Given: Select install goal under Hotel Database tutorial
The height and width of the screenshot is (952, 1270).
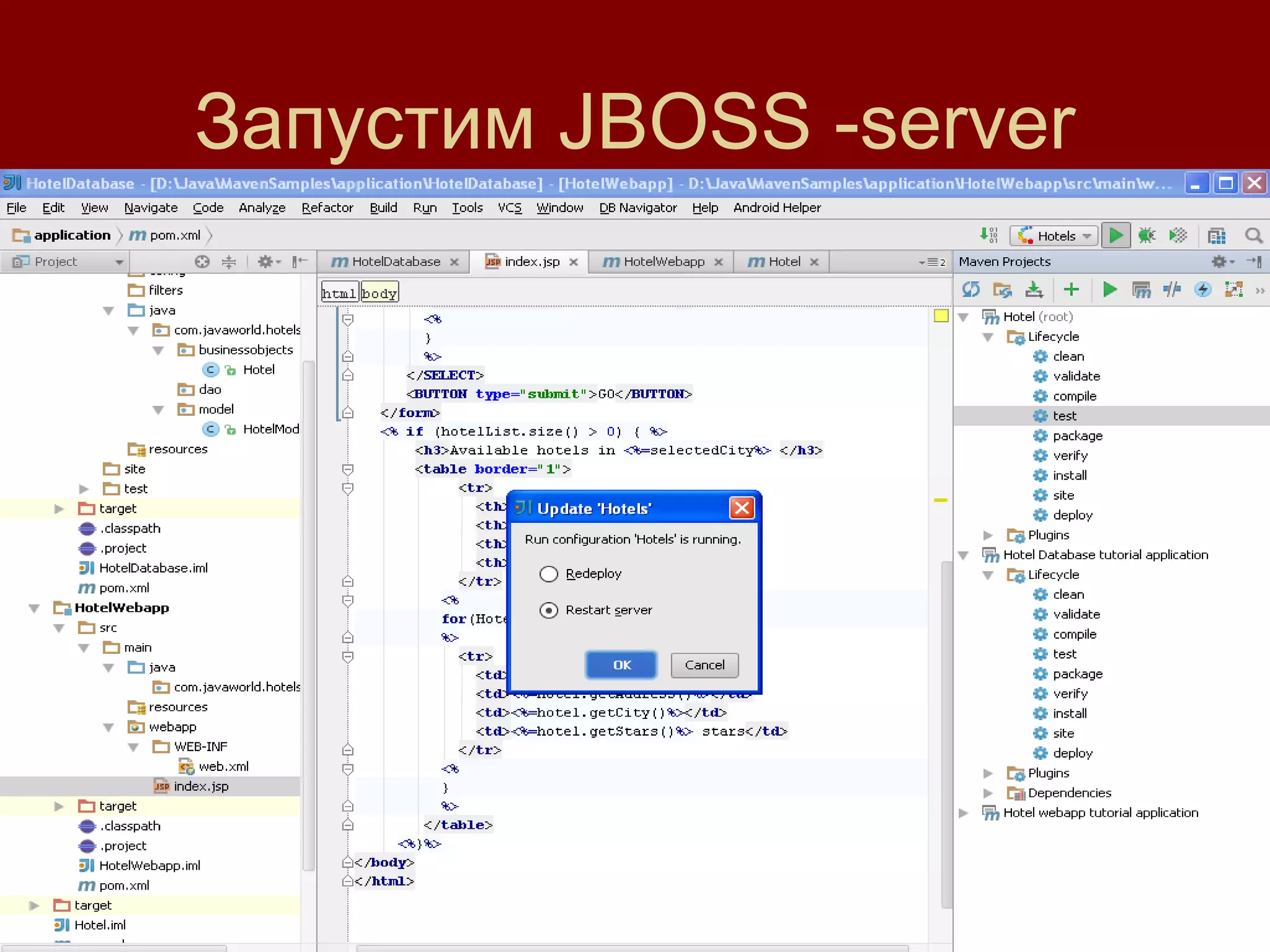Looking at the screenshot, I should (1060, 713).
